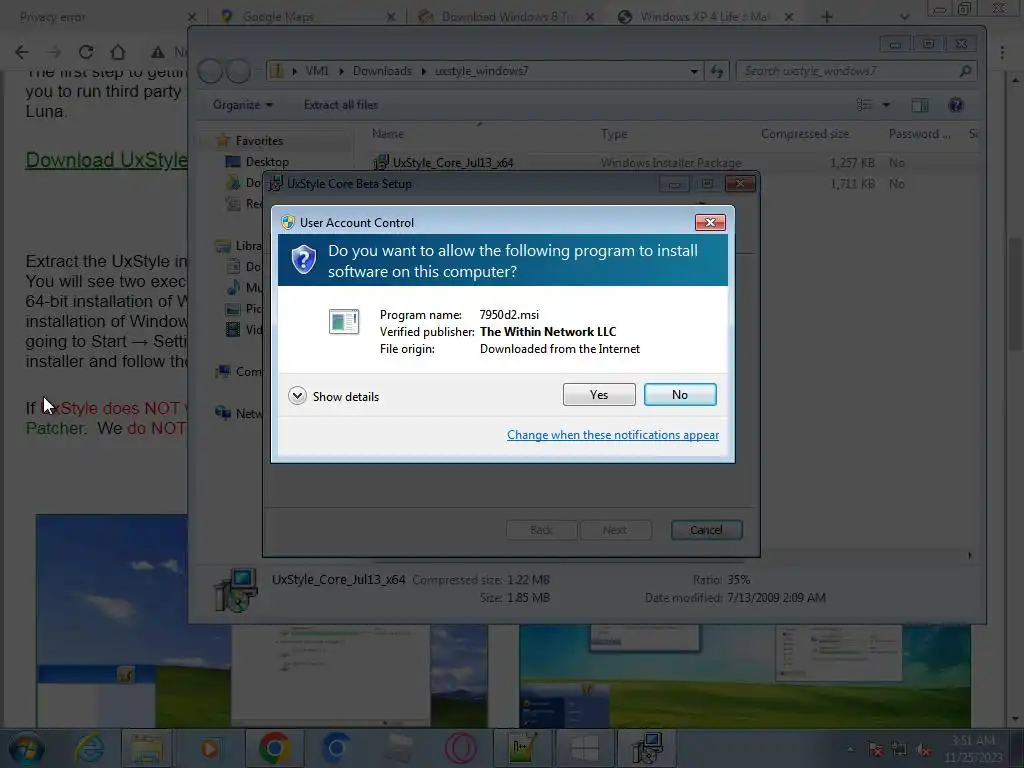Click browser back arrow
This screenshot has width=1024, height=768.
22,52
